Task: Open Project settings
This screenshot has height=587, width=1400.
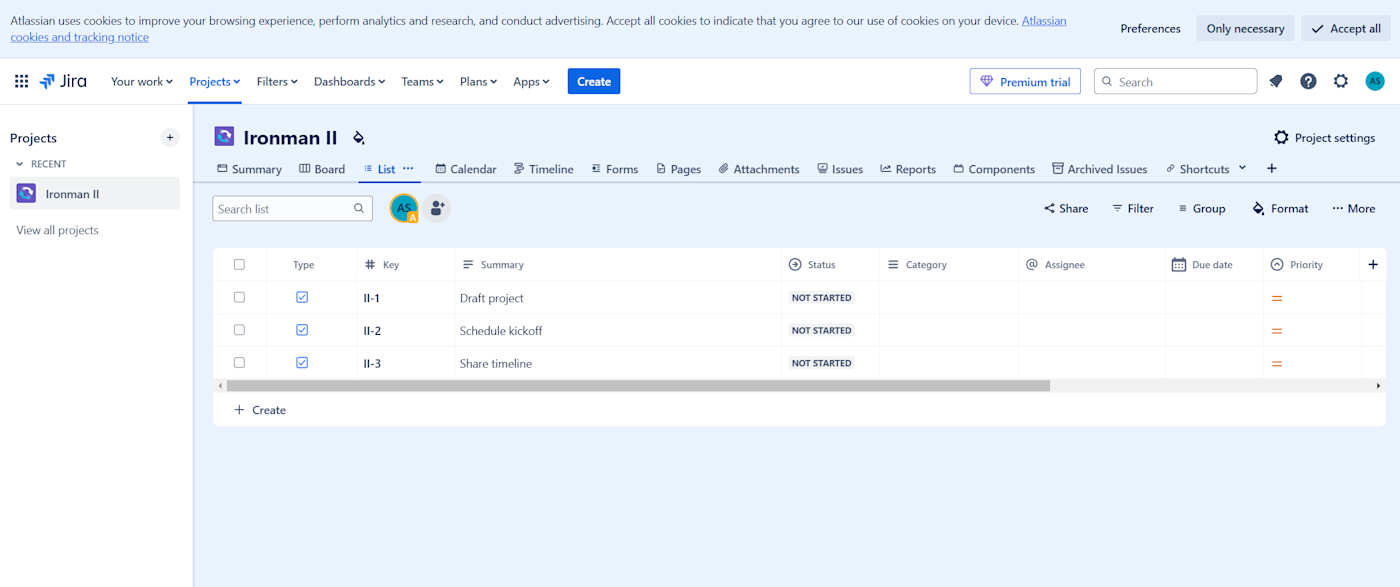Action: click(x=1324, y=138)
